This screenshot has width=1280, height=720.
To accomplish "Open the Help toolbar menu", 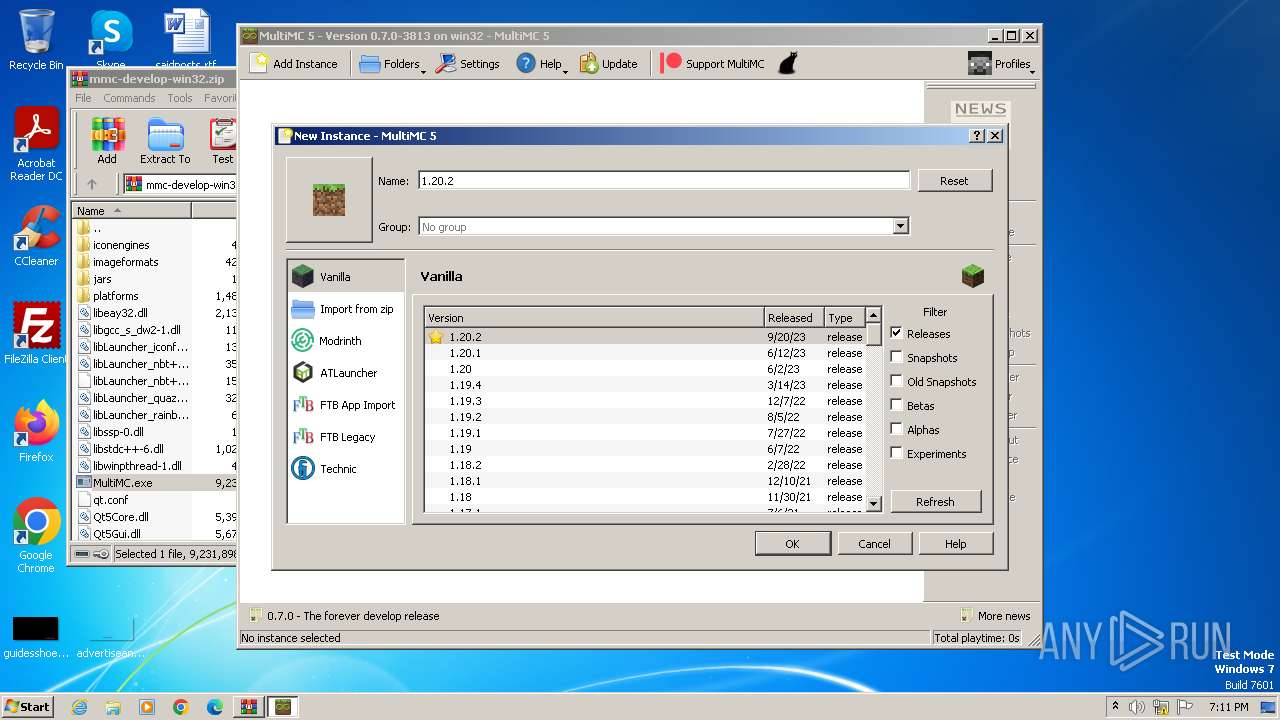I will [x=541, y=64].
